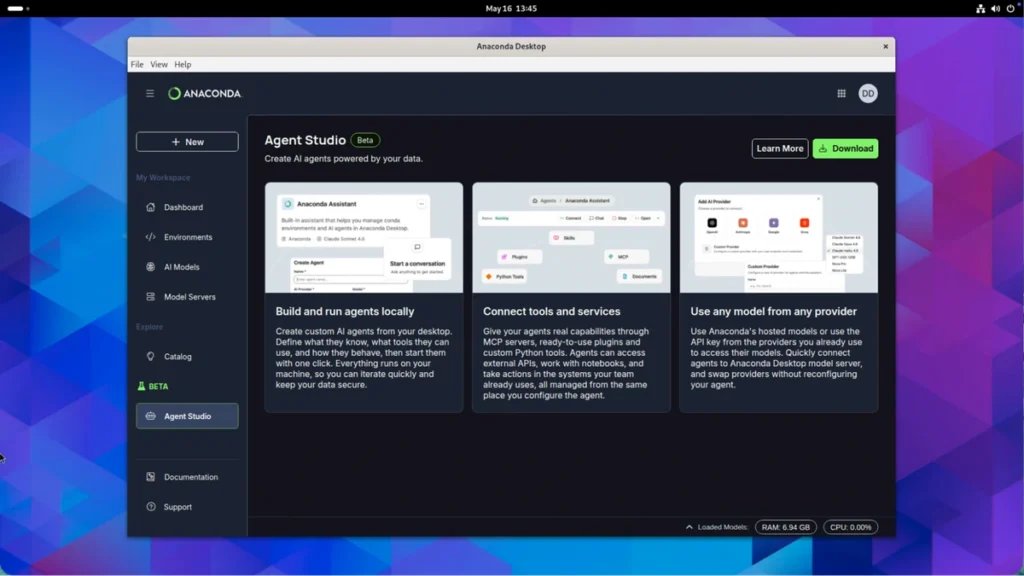Screen dimensions: 1024x576
Task: Click the Beta badge beside Agent Studio
Action: tap(365, 140)
